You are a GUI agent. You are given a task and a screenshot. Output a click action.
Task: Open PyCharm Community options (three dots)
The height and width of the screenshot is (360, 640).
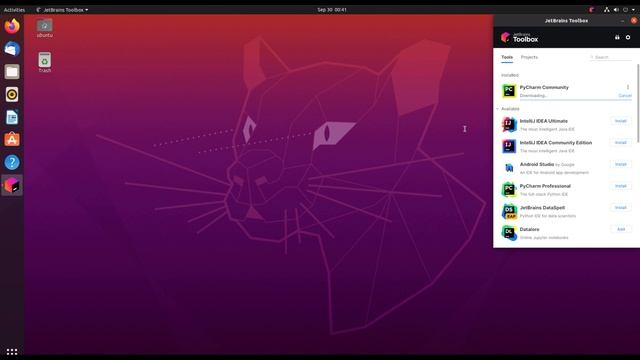pos(628,87)
